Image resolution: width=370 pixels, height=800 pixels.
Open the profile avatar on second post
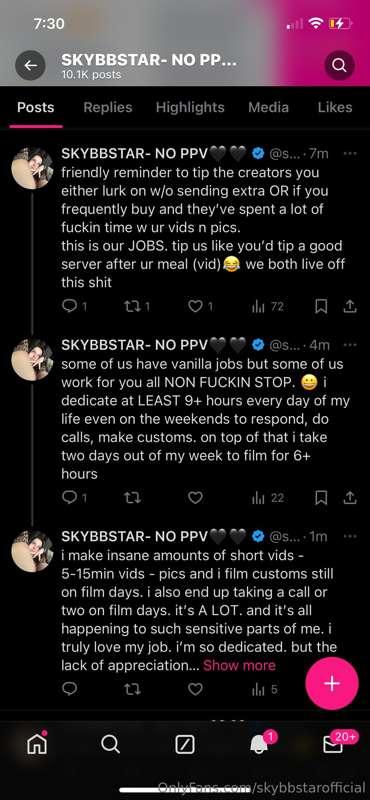(x=32, y=360)
